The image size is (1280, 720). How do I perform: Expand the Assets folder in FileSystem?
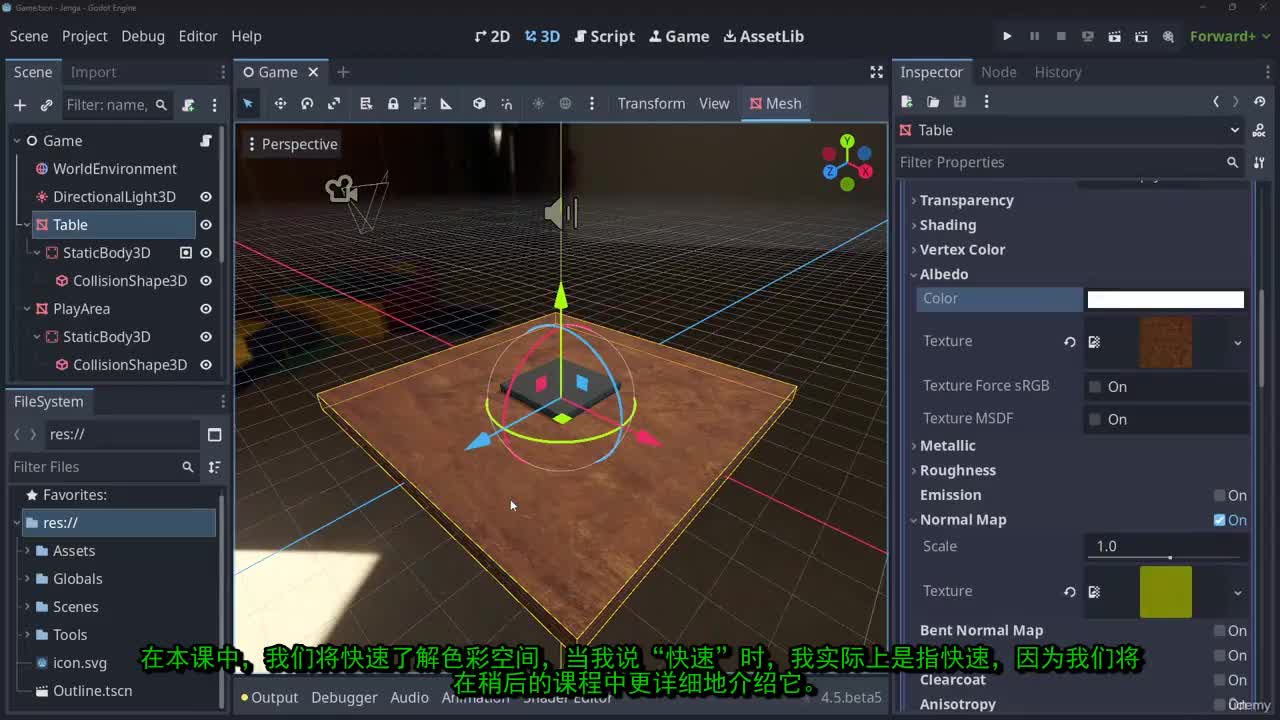tap(27, 551)
